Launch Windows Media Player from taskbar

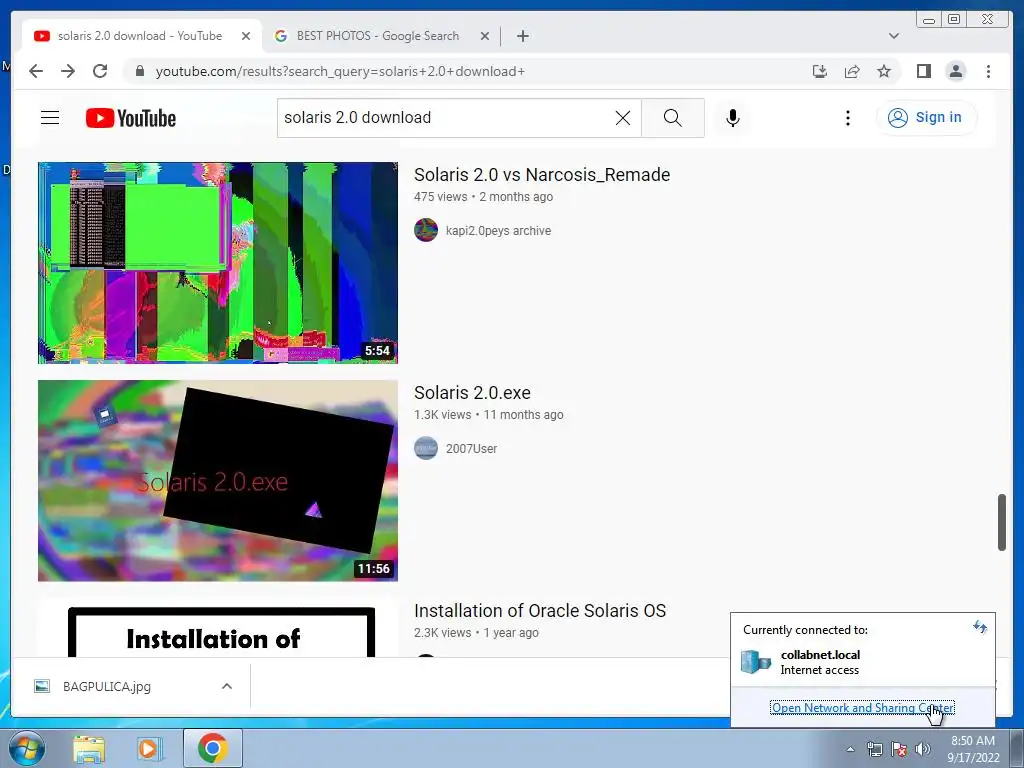(x=149, y=749)
